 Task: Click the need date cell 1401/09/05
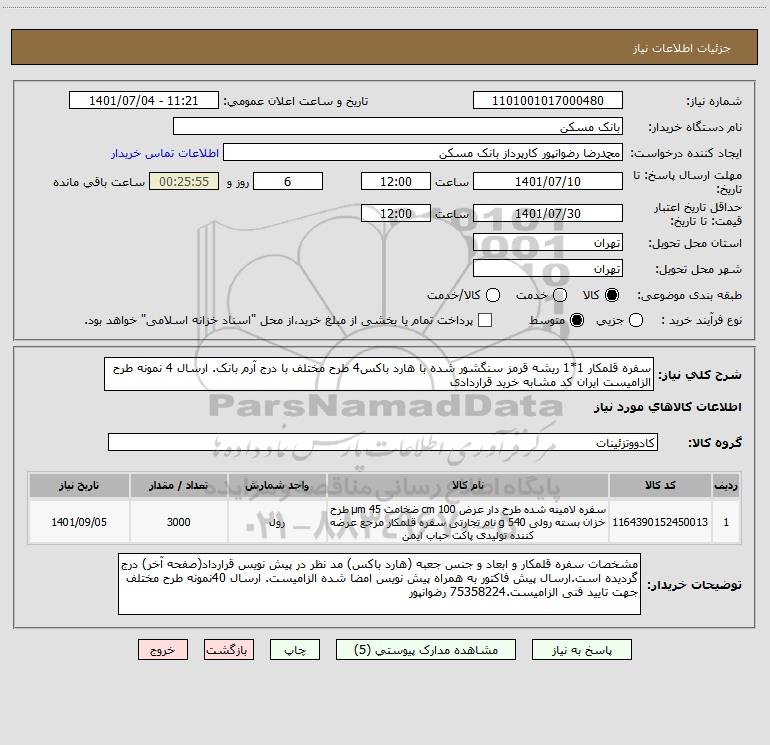pyautogui.click(x=79, y=522)
